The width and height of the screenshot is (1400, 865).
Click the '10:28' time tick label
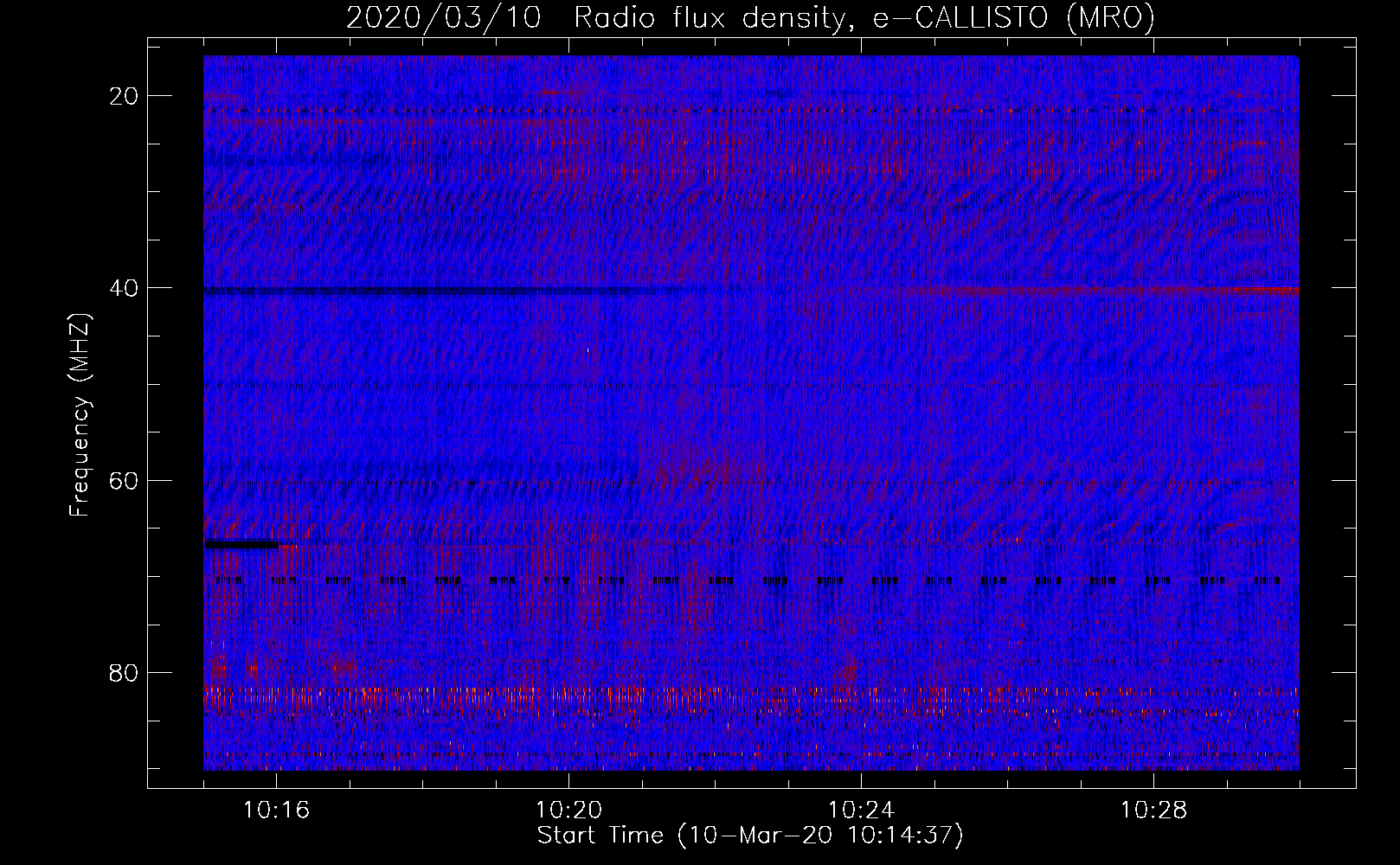point(1153,811)
